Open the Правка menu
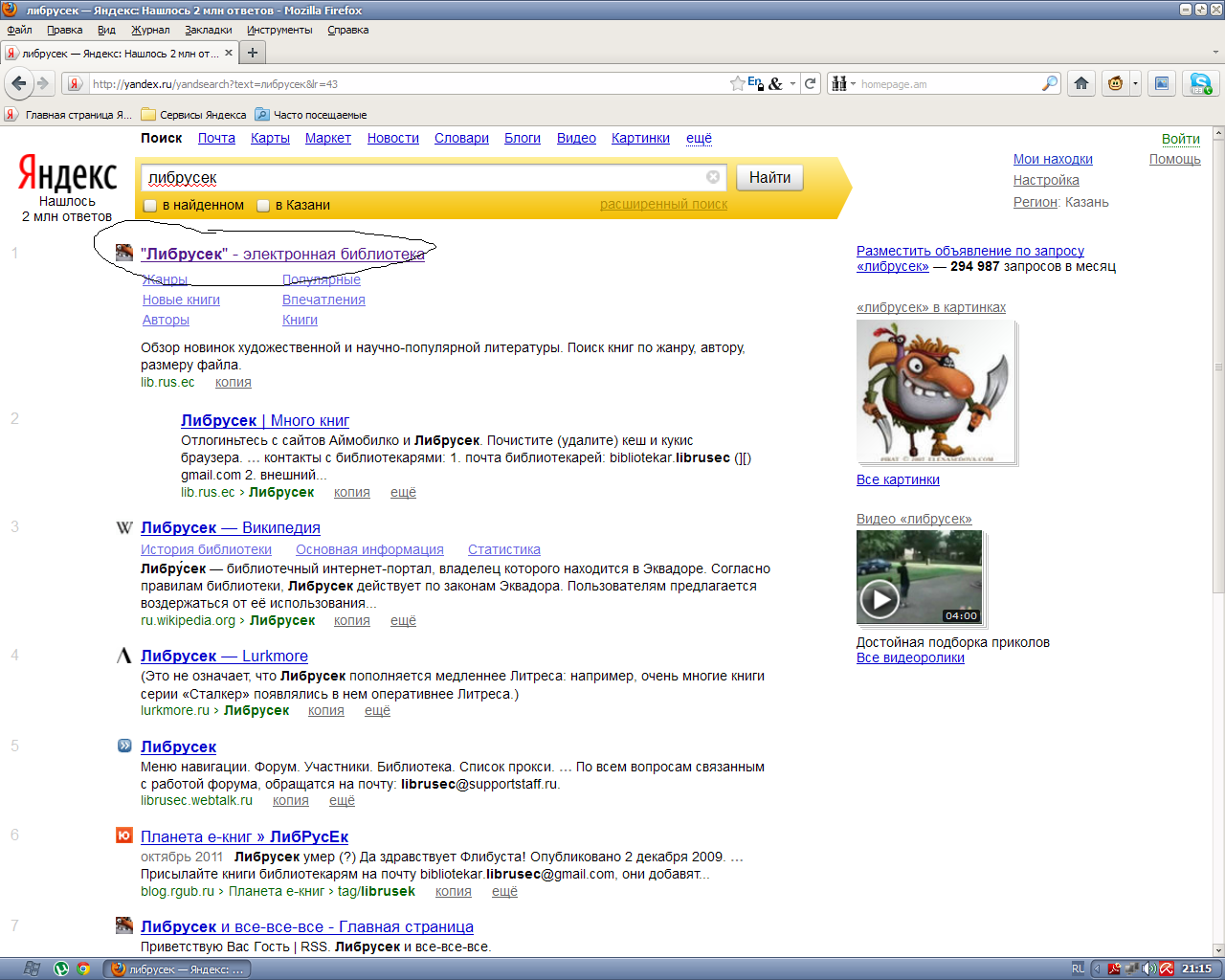 click(64, 30)
